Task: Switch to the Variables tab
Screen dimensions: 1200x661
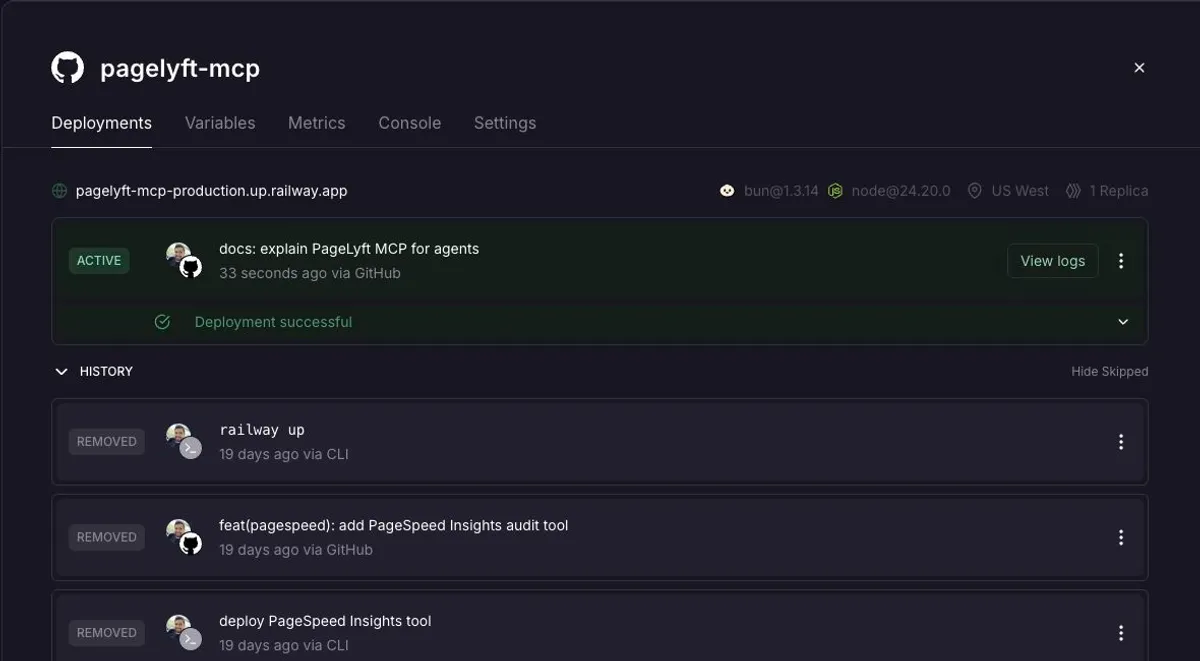Action: (220, 123)
